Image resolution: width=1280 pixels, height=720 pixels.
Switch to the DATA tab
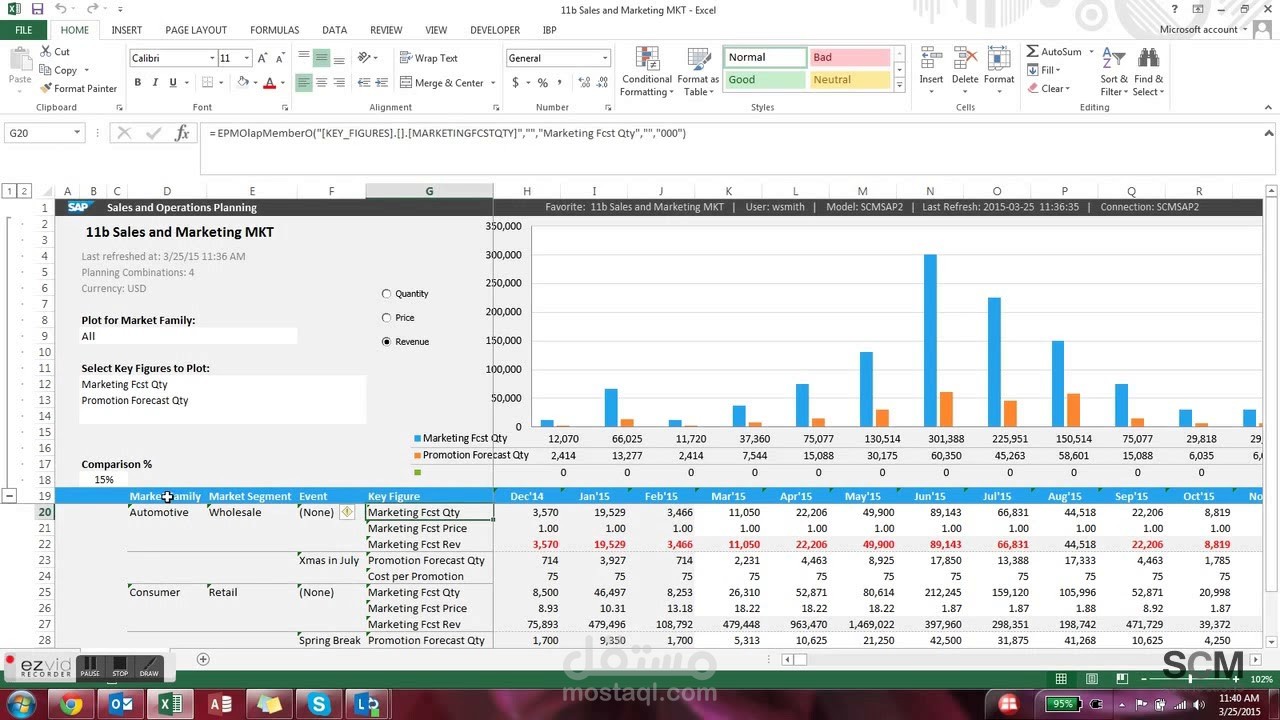pyautogui.click(x=335, y=30)
